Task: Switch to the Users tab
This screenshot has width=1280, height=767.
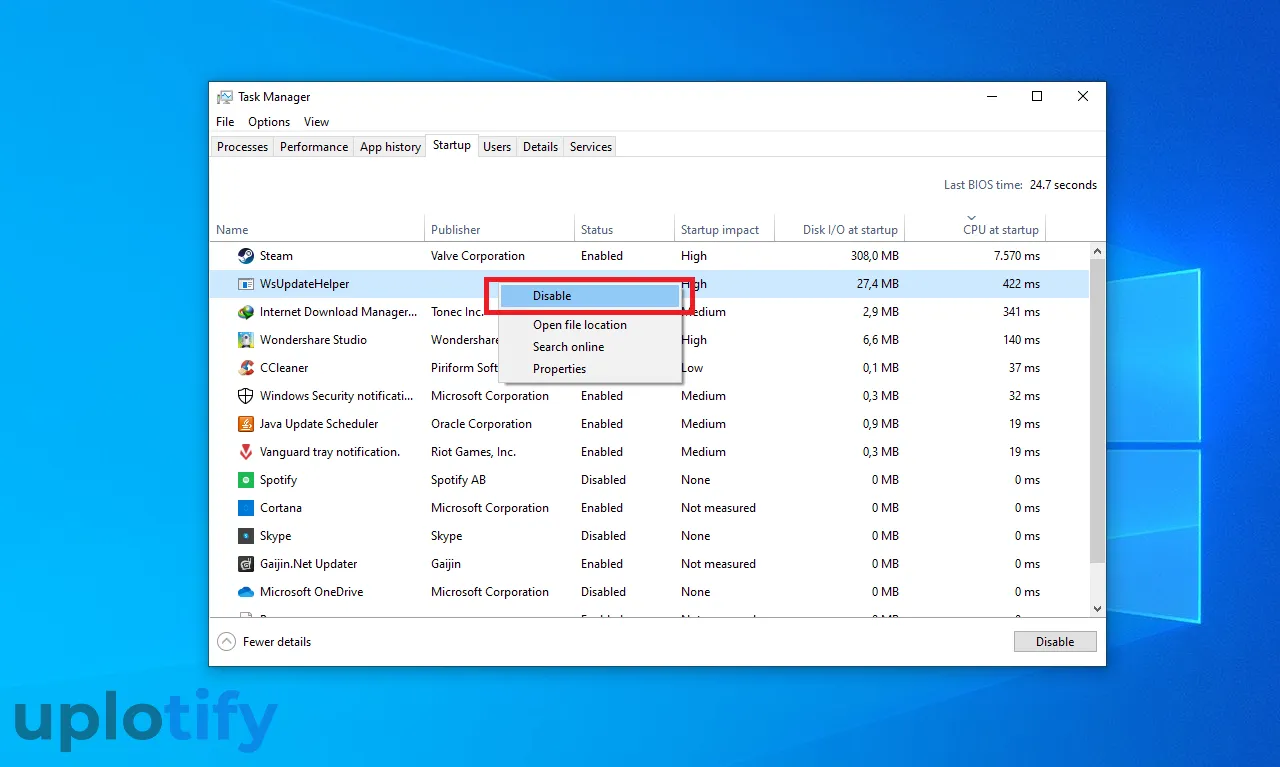Action: point(497,147)
